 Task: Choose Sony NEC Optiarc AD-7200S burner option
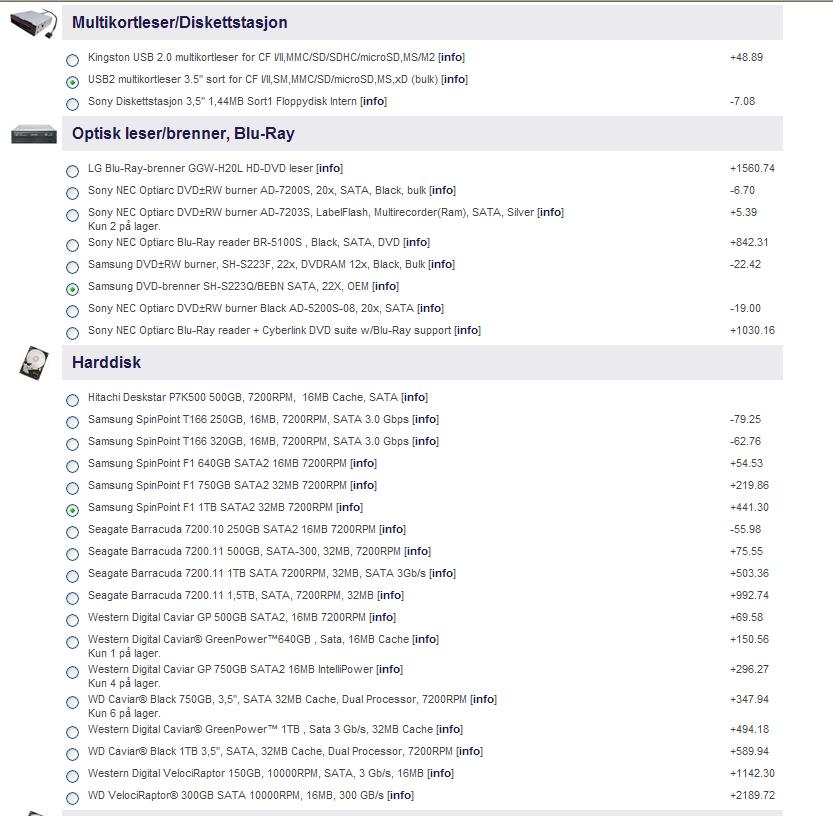(x=72, y=193)
